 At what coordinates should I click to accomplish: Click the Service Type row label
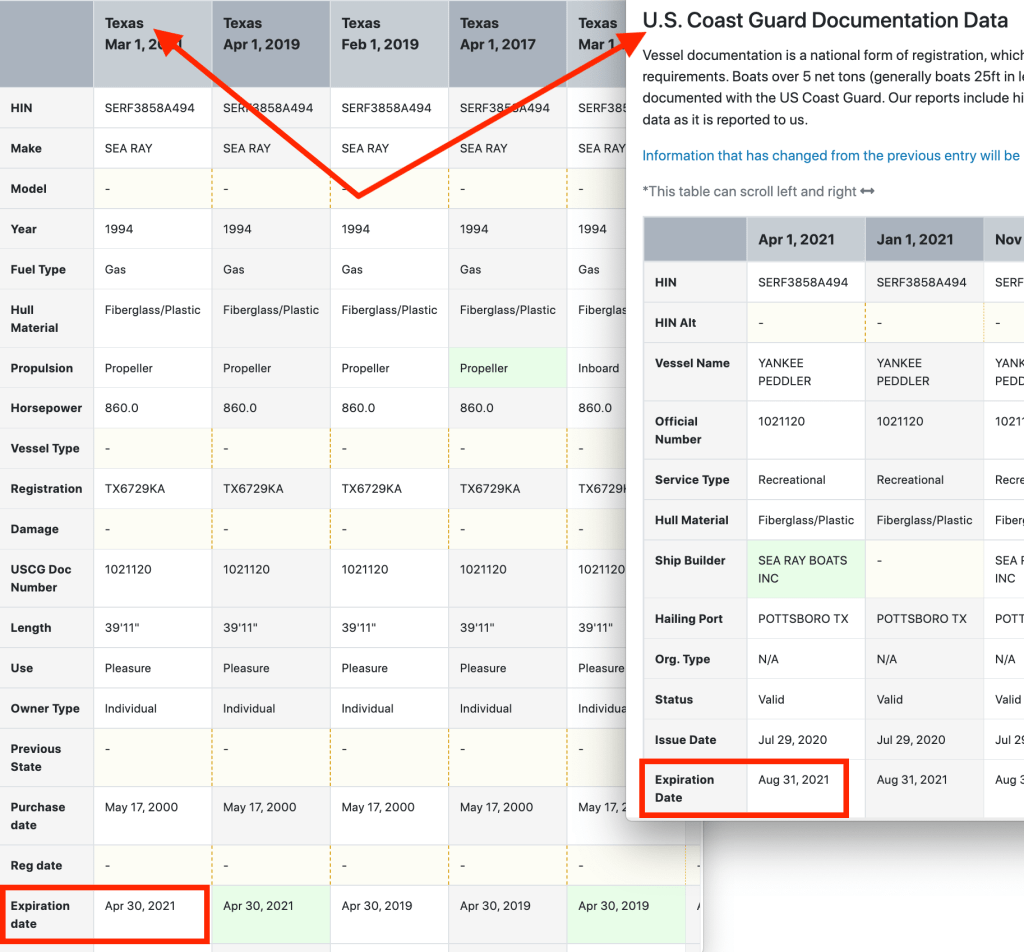[x=692, y=480]
